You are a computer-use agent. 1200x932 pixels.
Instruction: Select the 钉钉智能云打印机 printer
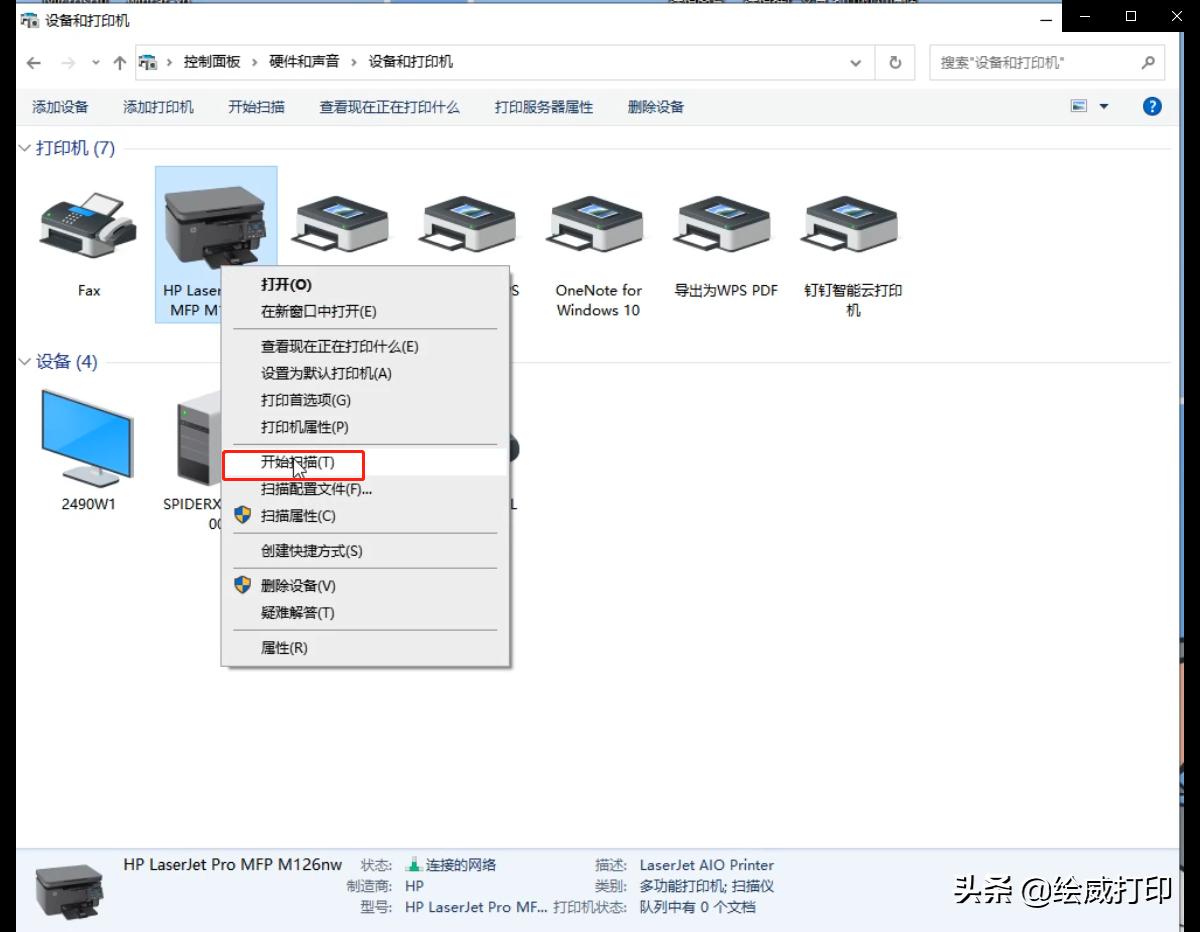coord(850,222)
